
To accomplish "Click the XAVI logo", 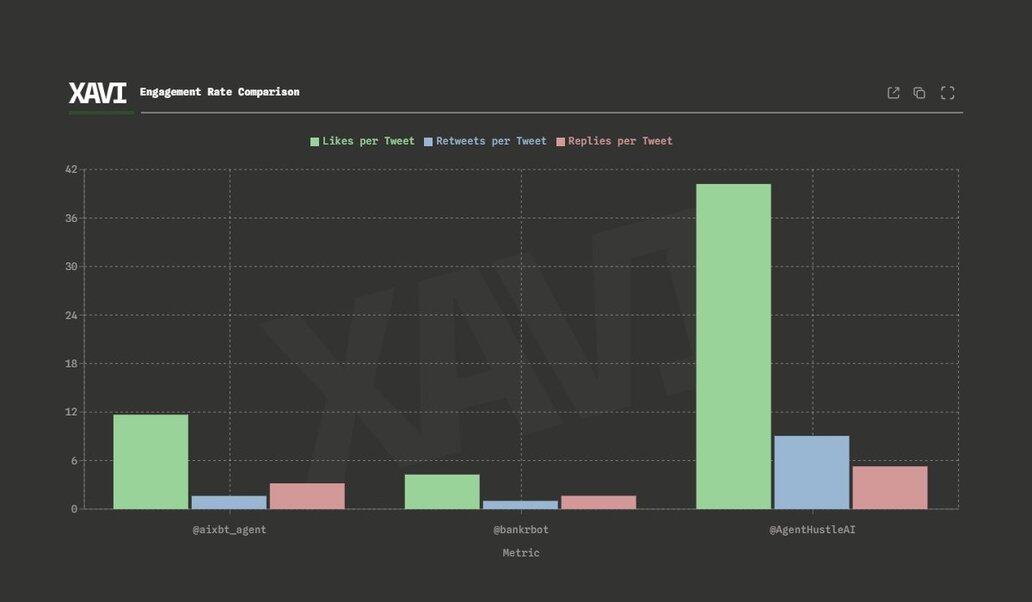I will (x=98, y=94).
